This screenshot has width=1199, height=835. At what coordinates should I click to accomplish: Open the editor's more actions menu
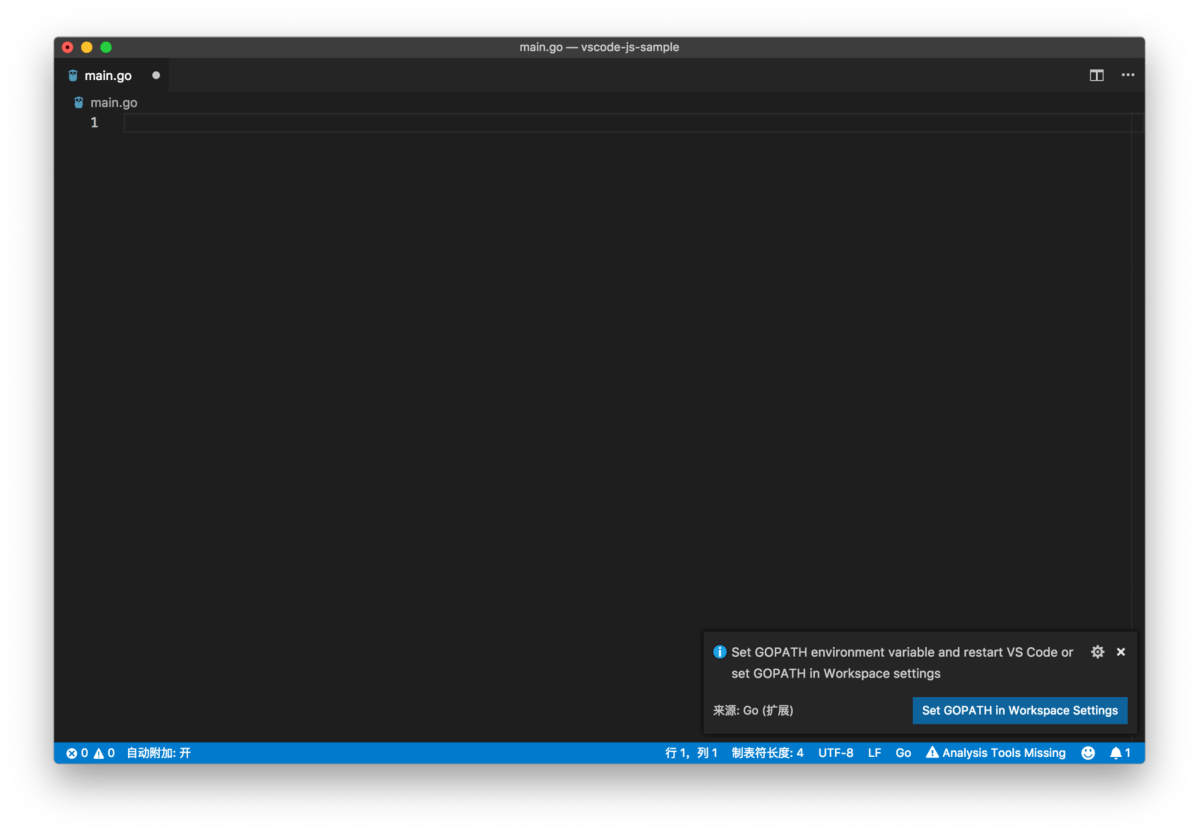(1127, 75)
